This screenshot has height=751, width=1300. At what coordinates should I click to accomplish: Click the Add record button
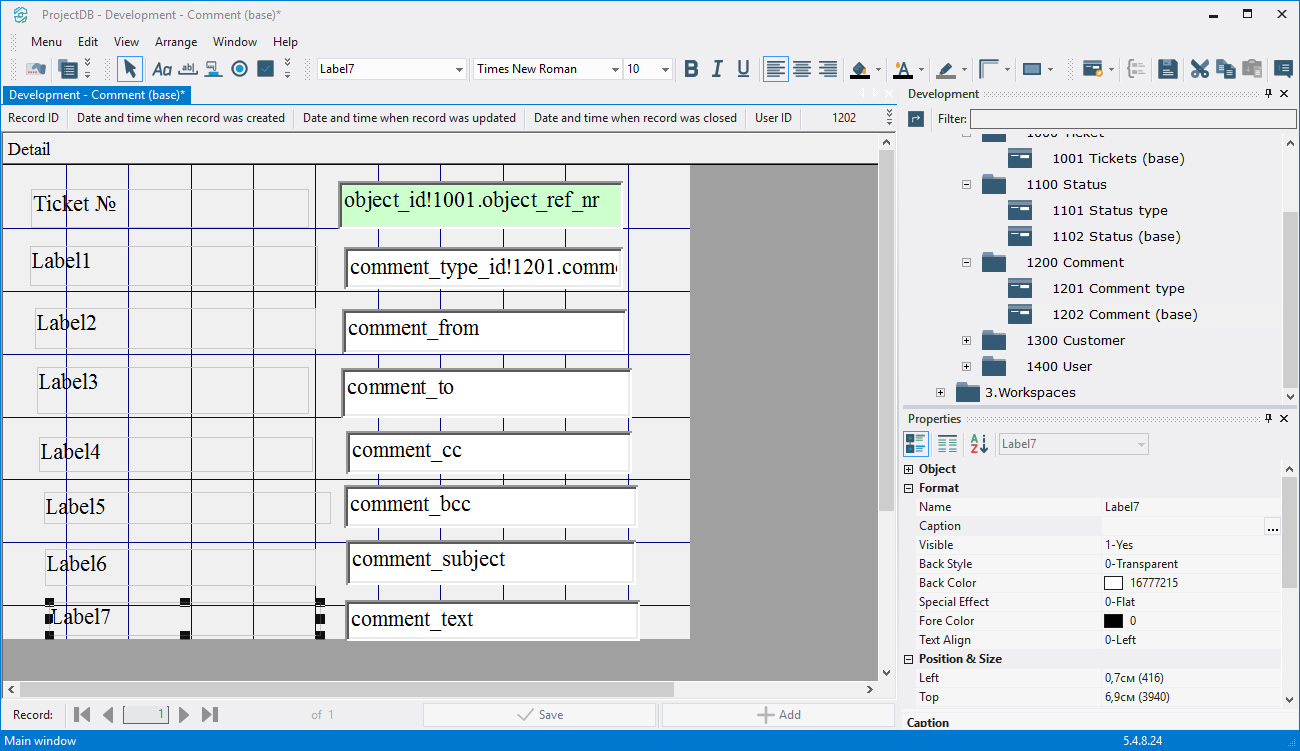(778, 715)
